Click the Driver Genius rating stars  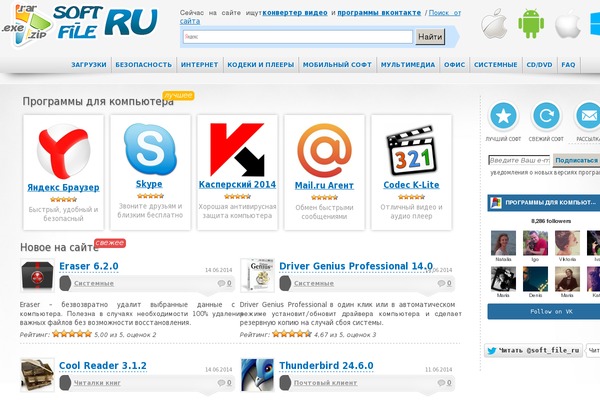(x=292, y=334)
